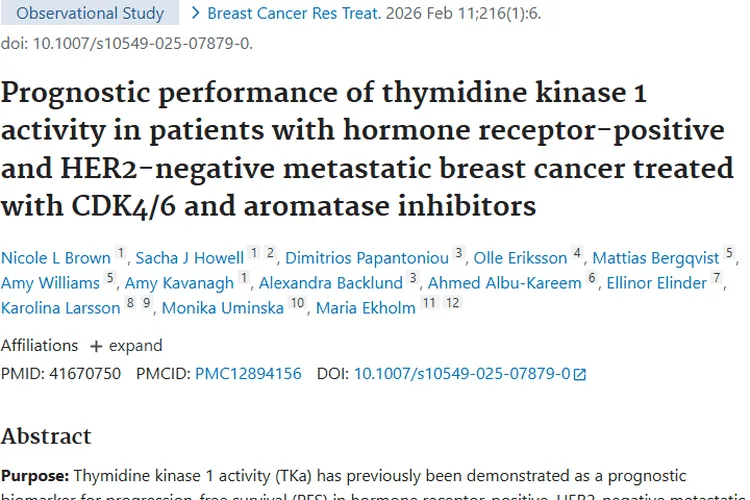Screen dimensions: 750x500
Task: Click the Observational Study tag
Action: tap(90, 14)
